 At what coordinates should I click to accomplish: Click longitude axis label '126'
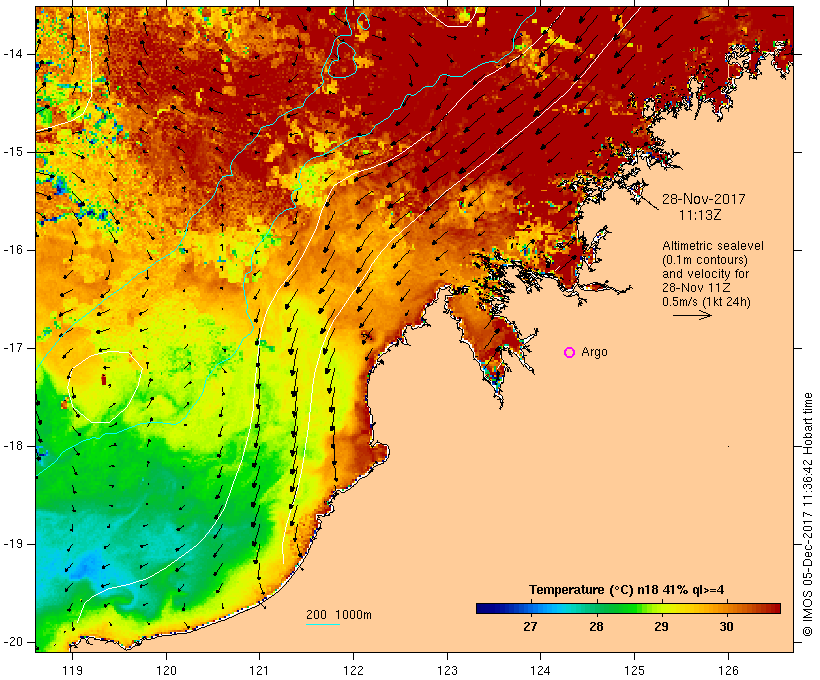click(728, 670)
